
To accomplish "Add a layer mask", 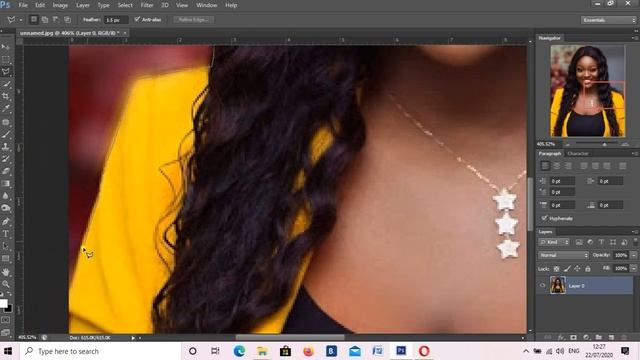I will coord(573,337).
